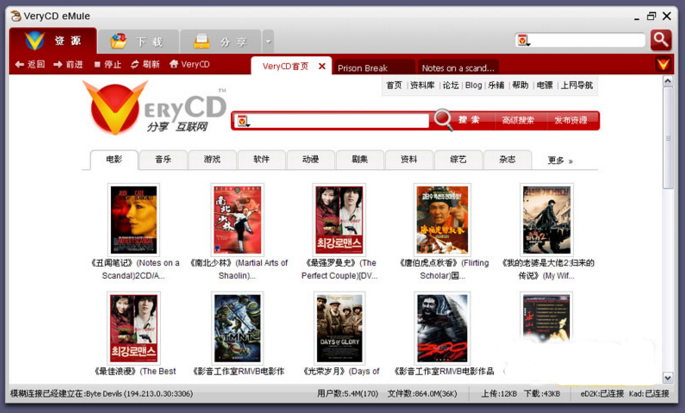Viewport: 685px width, 413px height.
Task: Open the Blog navigation link
Action: [x=474, y=85]
